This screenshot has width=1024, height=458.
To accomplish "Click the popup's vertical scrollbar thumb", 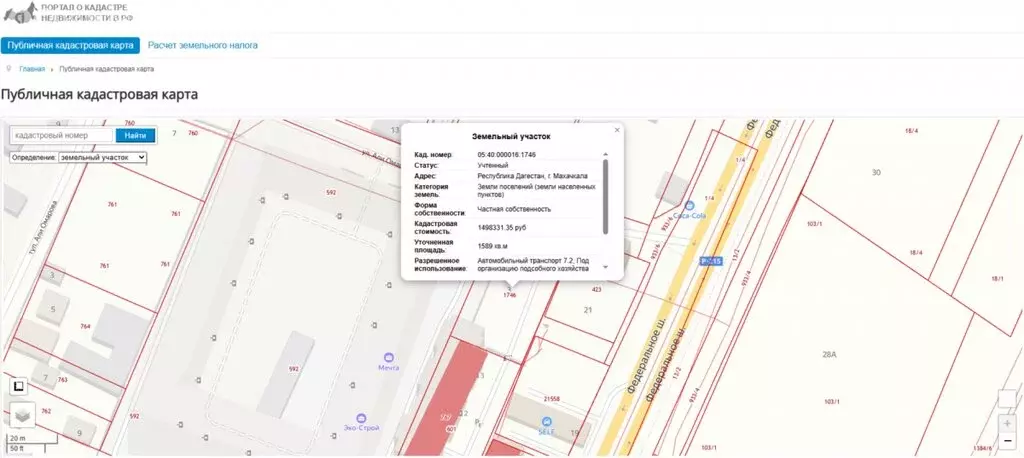I will pyautogui.click(x=606, y=196).
